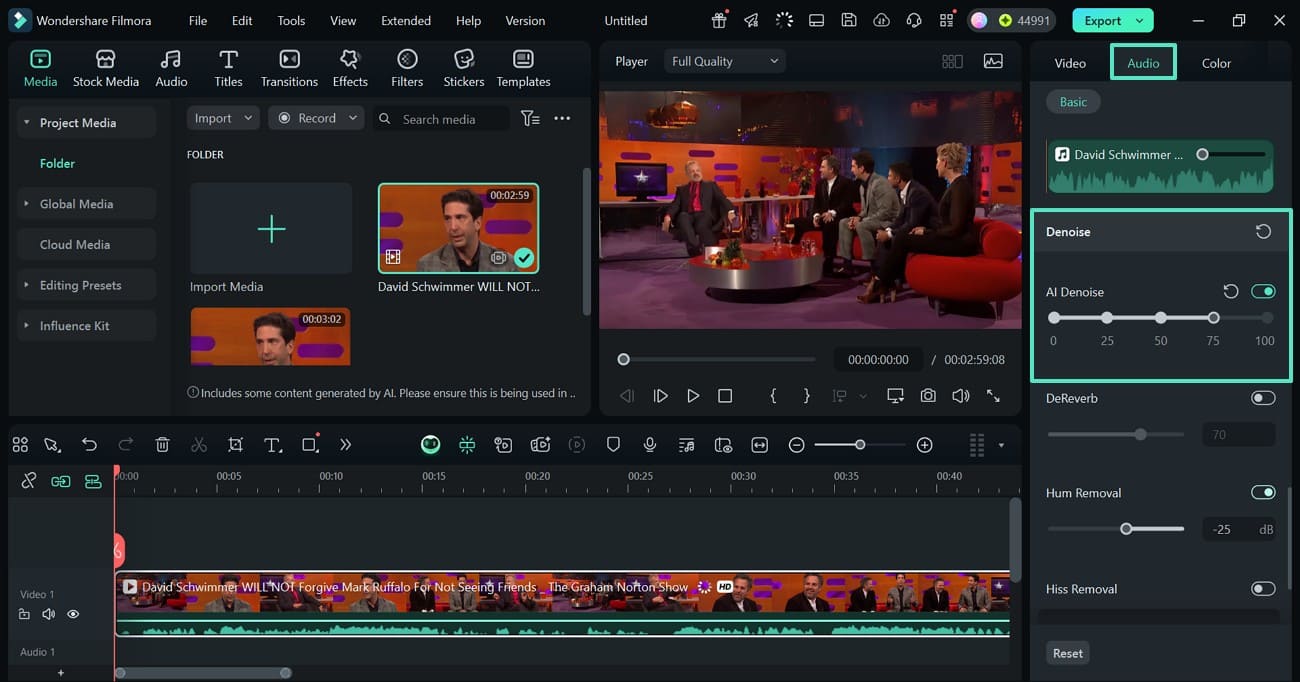Open more options ellipsis in media panel
The width and height of the screenshot is (1300, 682).
pos(562,118)
